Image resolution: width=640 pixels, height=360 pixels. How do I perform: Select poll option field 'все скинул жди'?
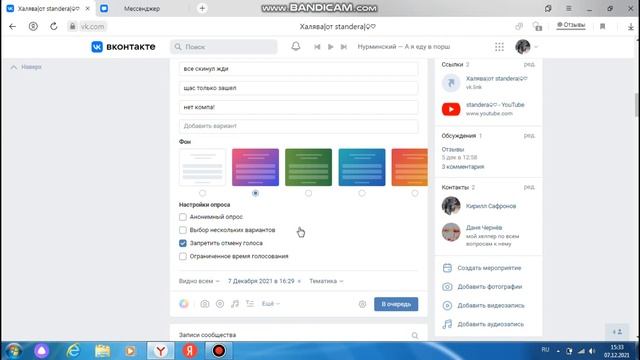[x=298, y=69]
